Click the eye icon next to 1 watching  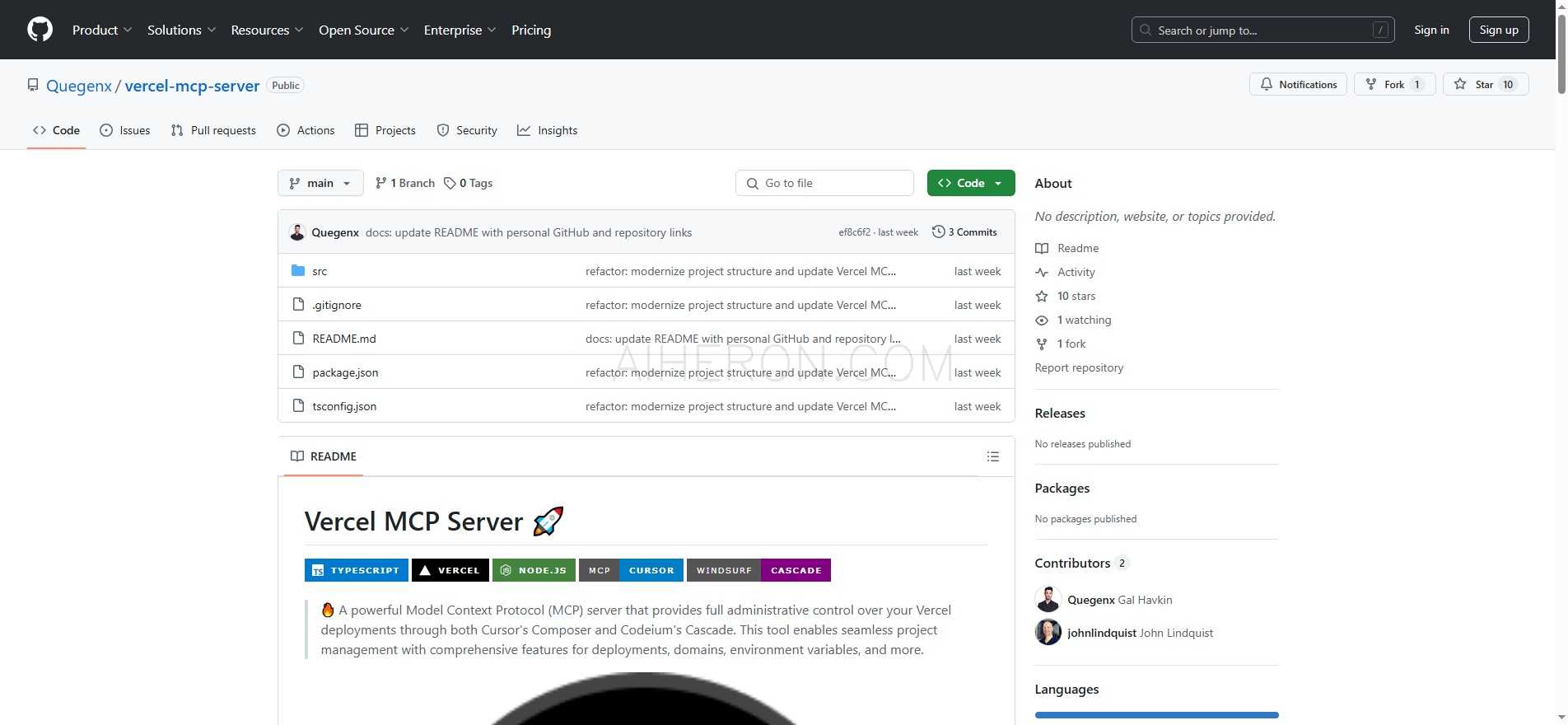point(1042,320)
